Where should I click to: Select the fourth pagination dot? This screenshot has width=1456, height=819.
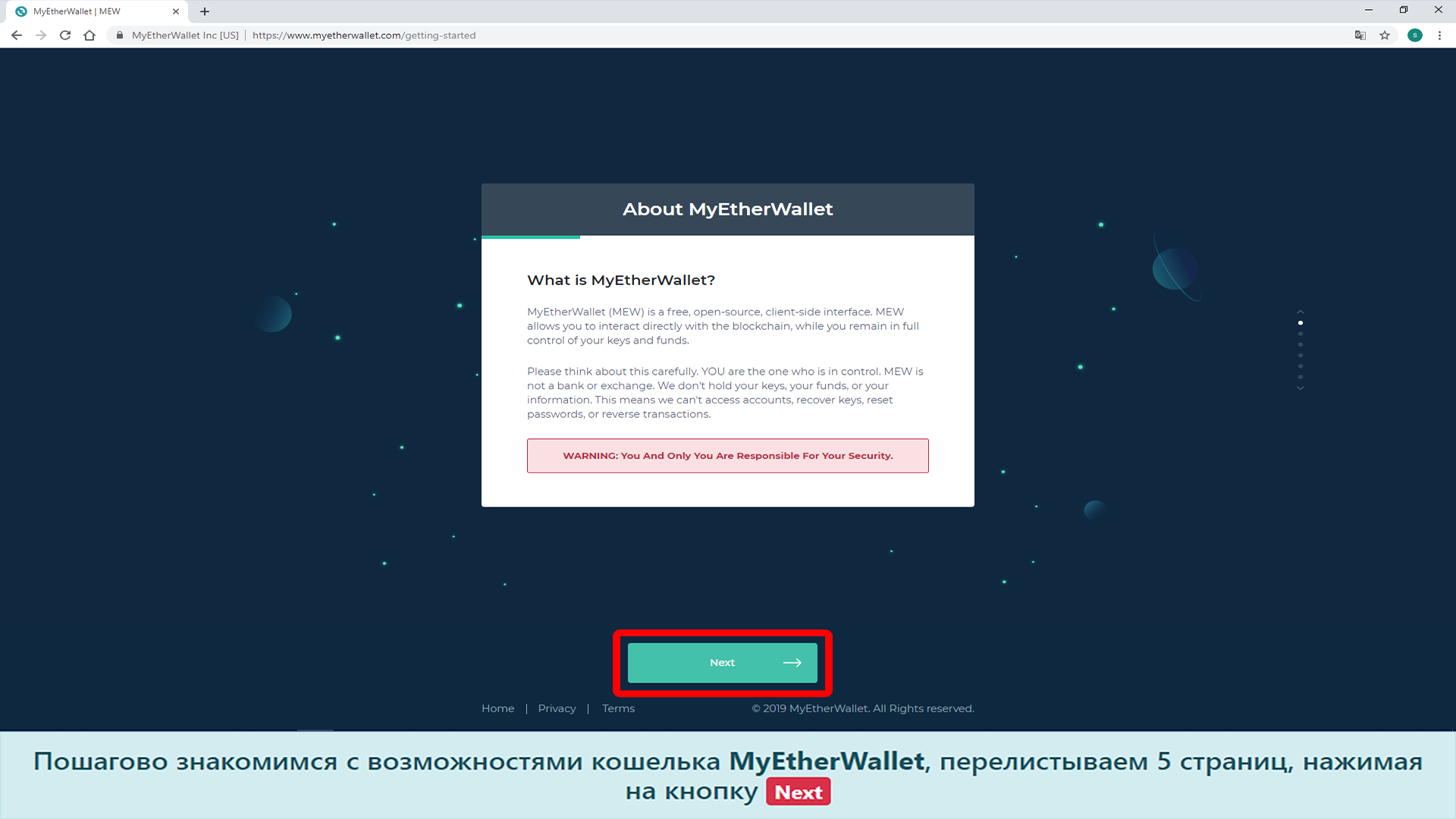pos(1301,356)
